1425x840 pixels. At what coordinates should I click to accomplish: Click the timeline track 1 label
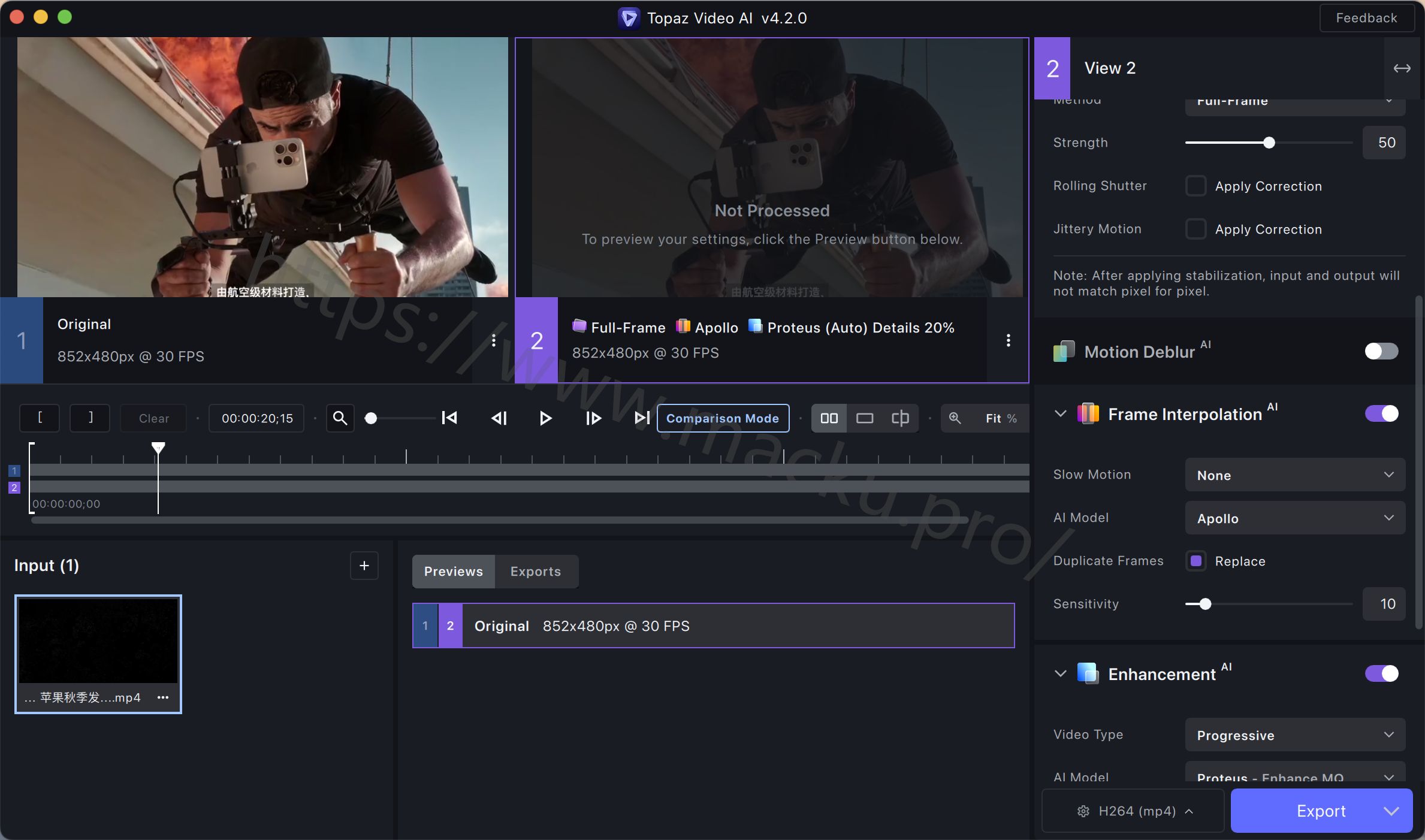click(x=14, y=471)
